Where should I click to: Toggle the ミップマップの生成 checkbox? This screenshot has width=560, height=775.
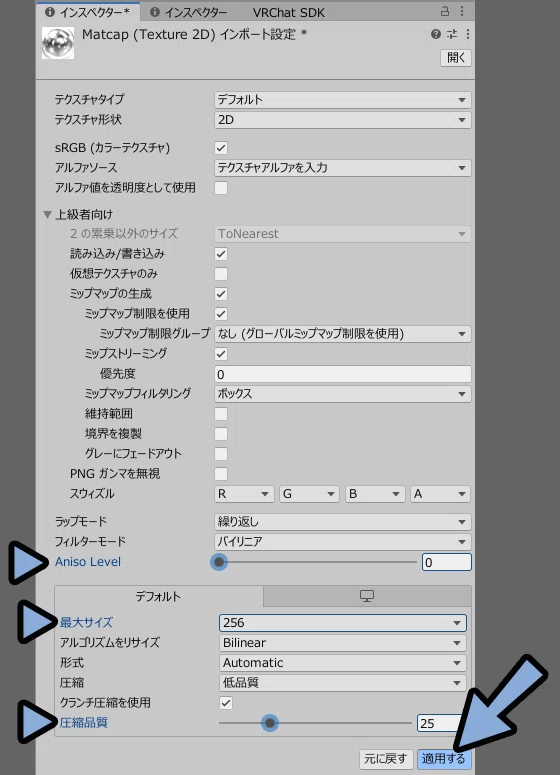pyautogui.click(x=221, y=294)
